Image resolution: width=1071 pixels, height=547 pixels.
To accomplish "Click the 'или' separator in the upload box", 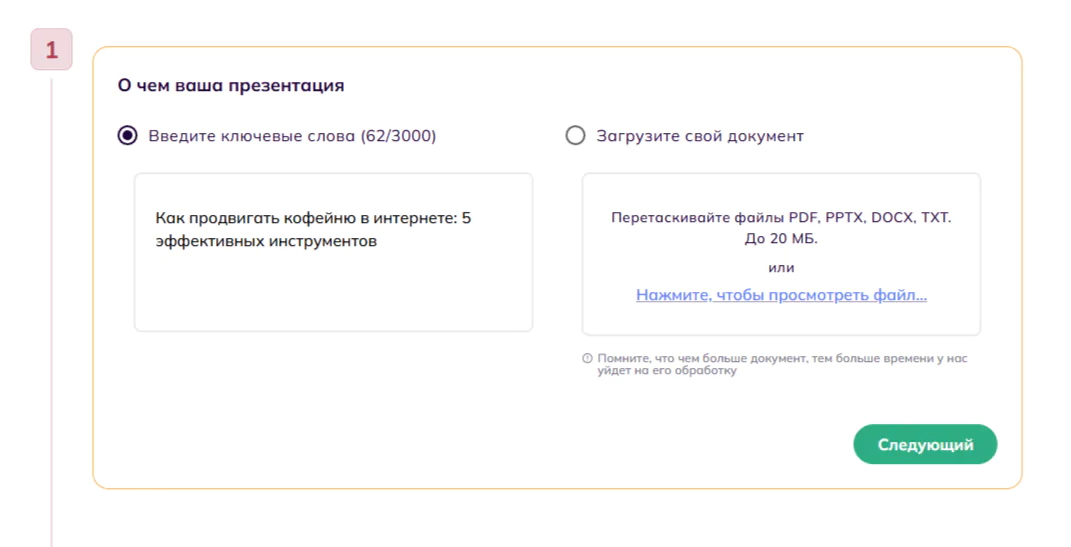I will click(781, 268).
